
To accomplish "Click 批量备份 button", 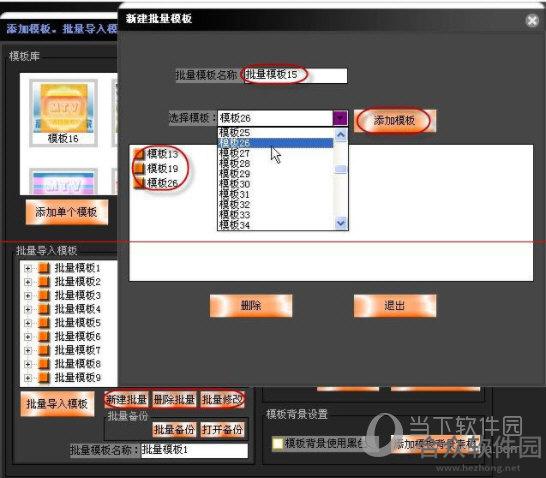I will (174, 430).
